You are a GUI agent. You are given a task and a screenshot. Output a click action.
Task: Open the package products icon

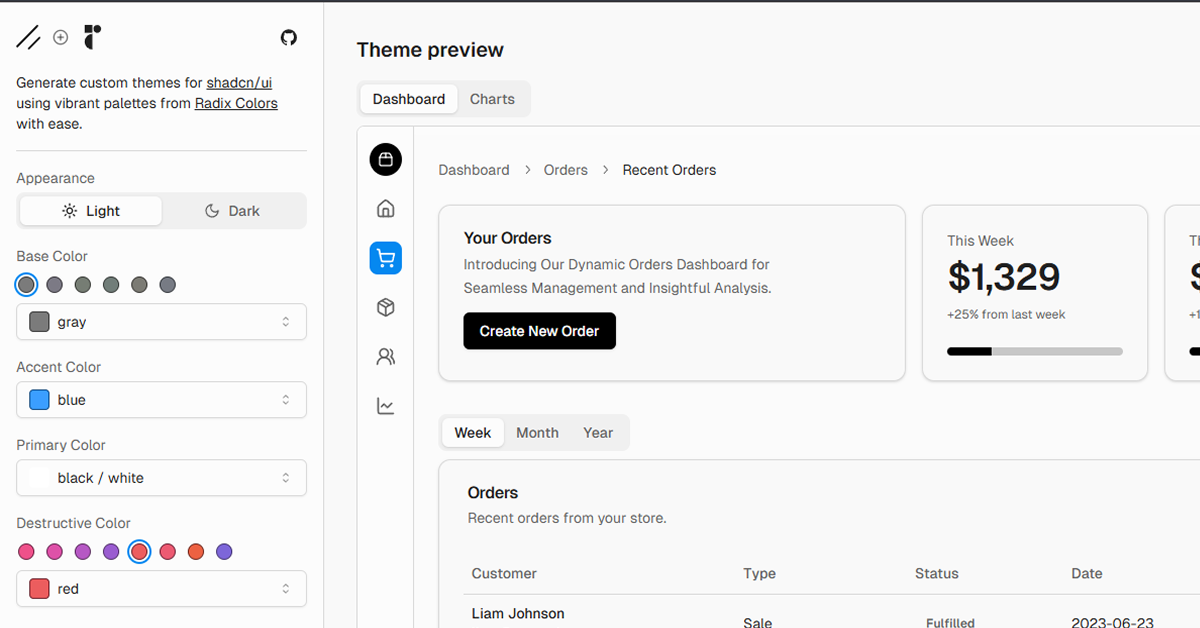pyautogui.click(x=385, y=308)
